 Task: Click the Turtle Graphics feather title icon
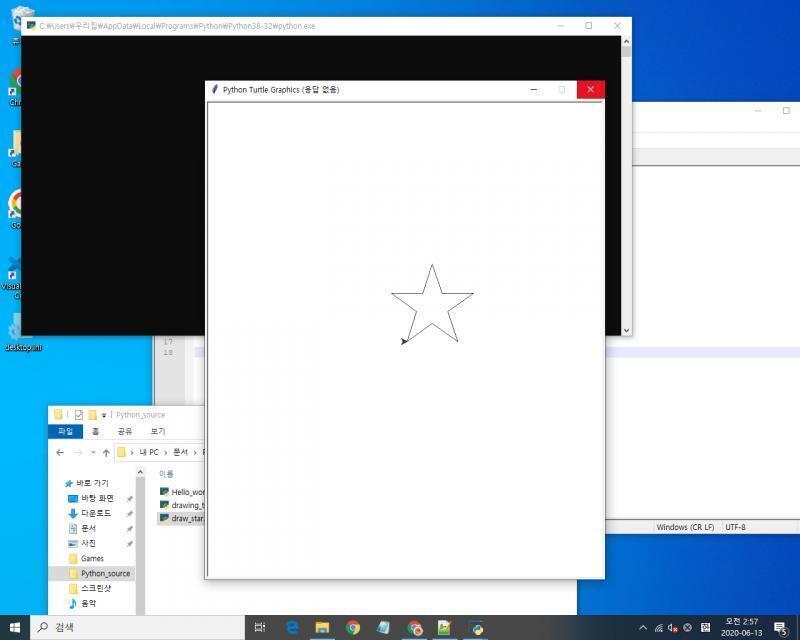tap(215, 89)
